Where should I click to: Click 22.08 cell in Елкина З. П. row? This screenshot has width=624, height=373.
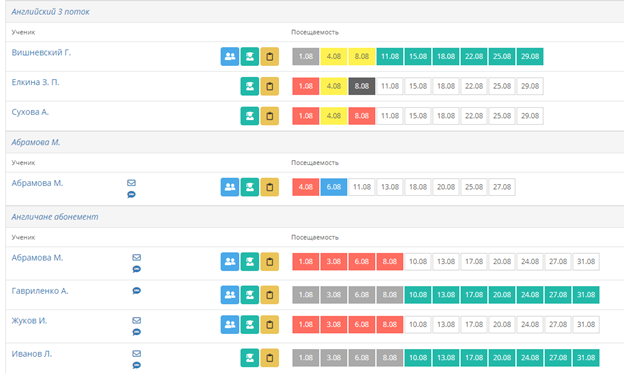pyautogui.click(x=474, y=86)
